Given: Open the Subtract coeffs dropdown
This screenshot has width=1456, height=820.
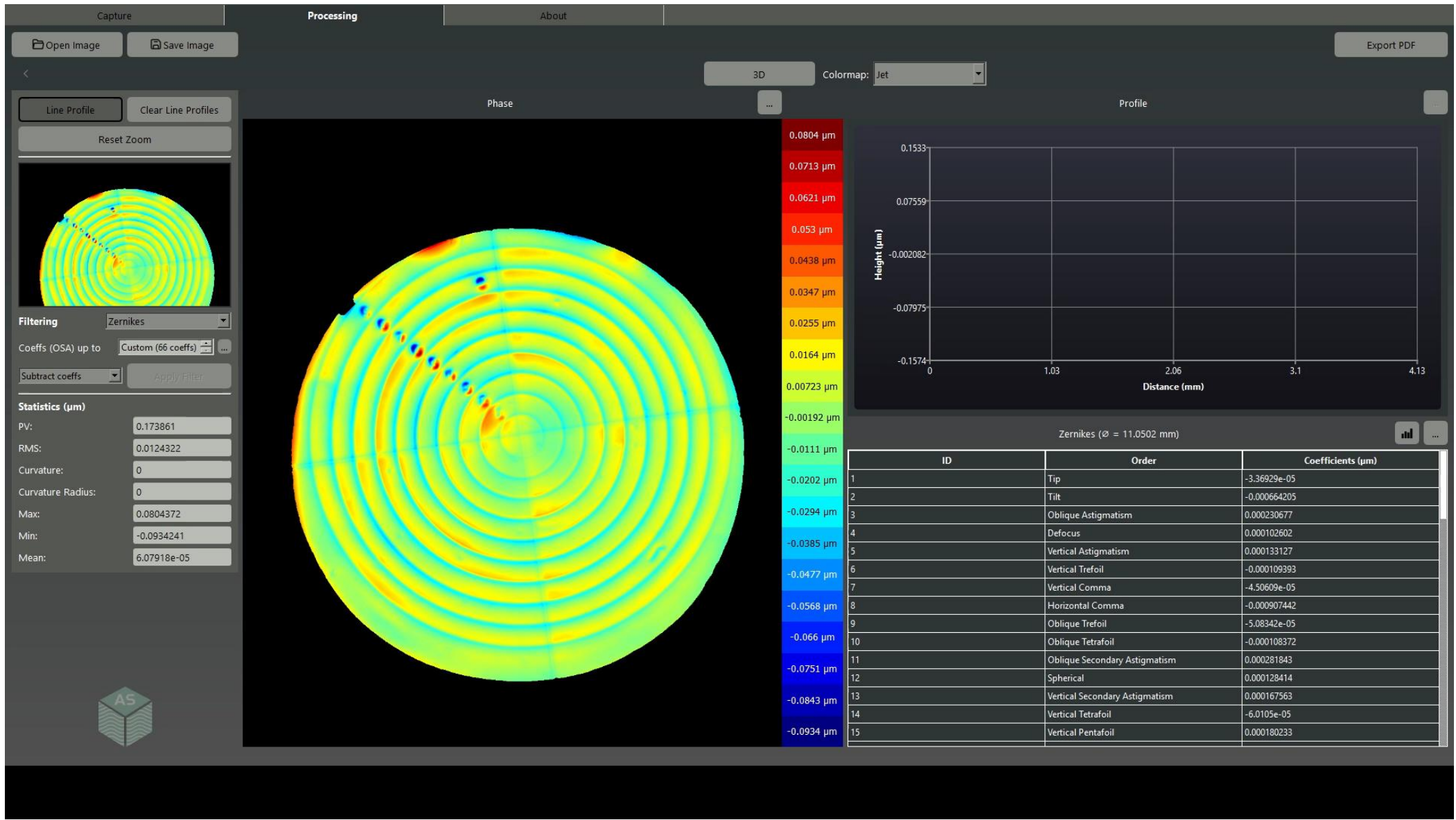Looking at the screenshot, I should (x=70, y=376).
